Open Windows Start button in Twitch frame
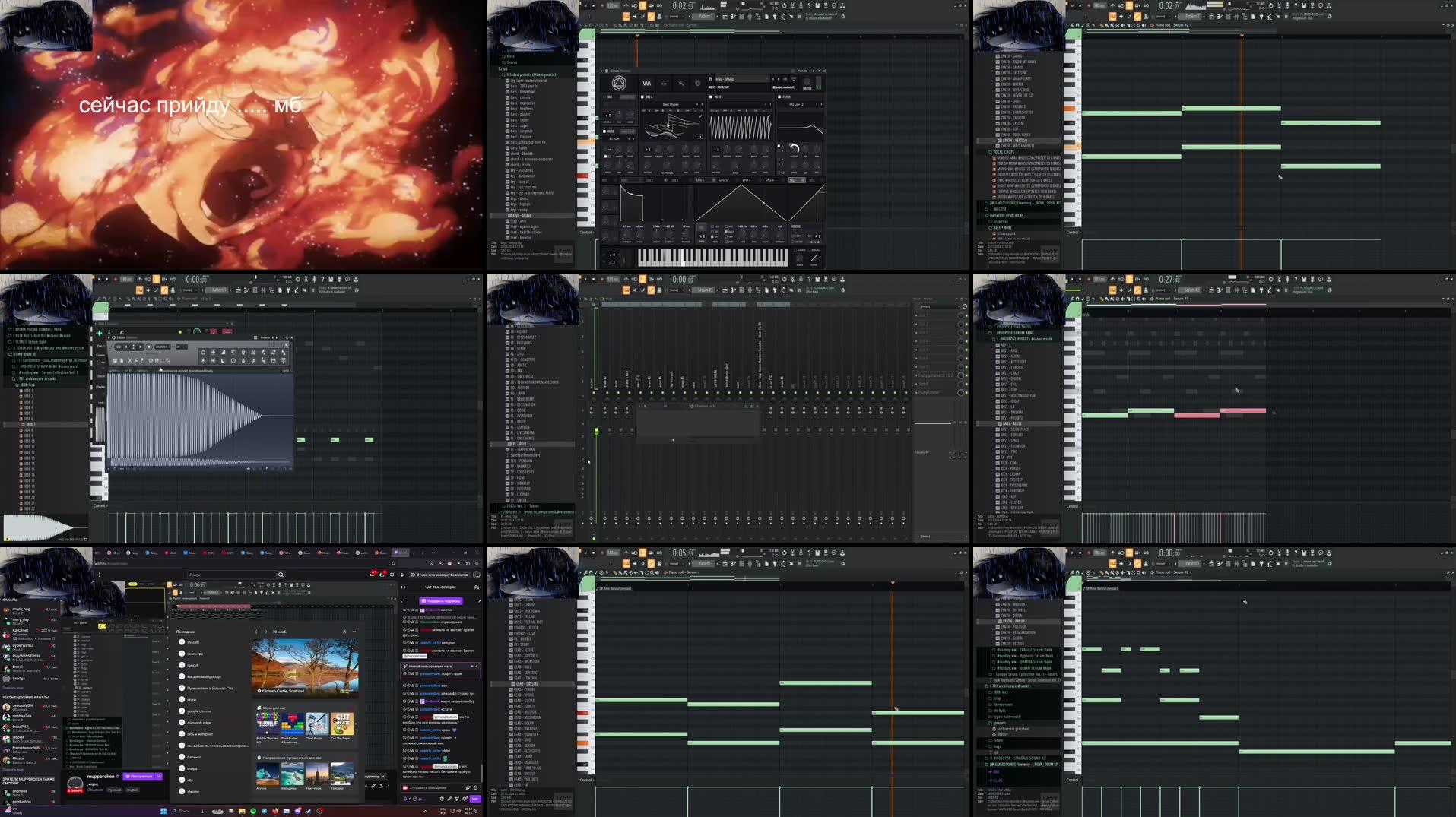Viewport: 1456px width, 817px height. tap(163, 811)
